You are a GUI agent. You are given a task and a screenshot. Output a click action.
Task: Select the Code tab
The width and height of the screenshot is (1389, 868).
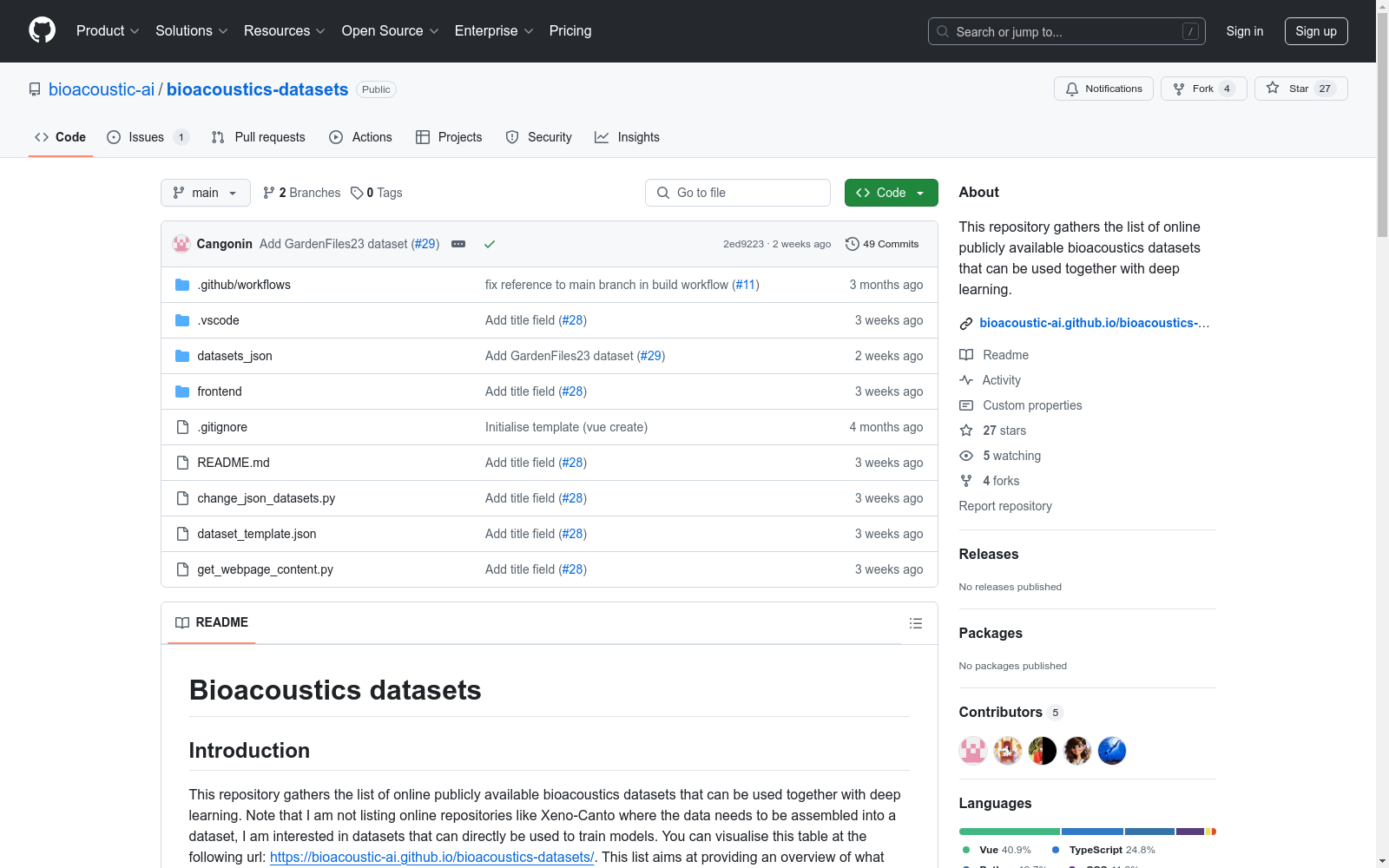tap(61, 137)
